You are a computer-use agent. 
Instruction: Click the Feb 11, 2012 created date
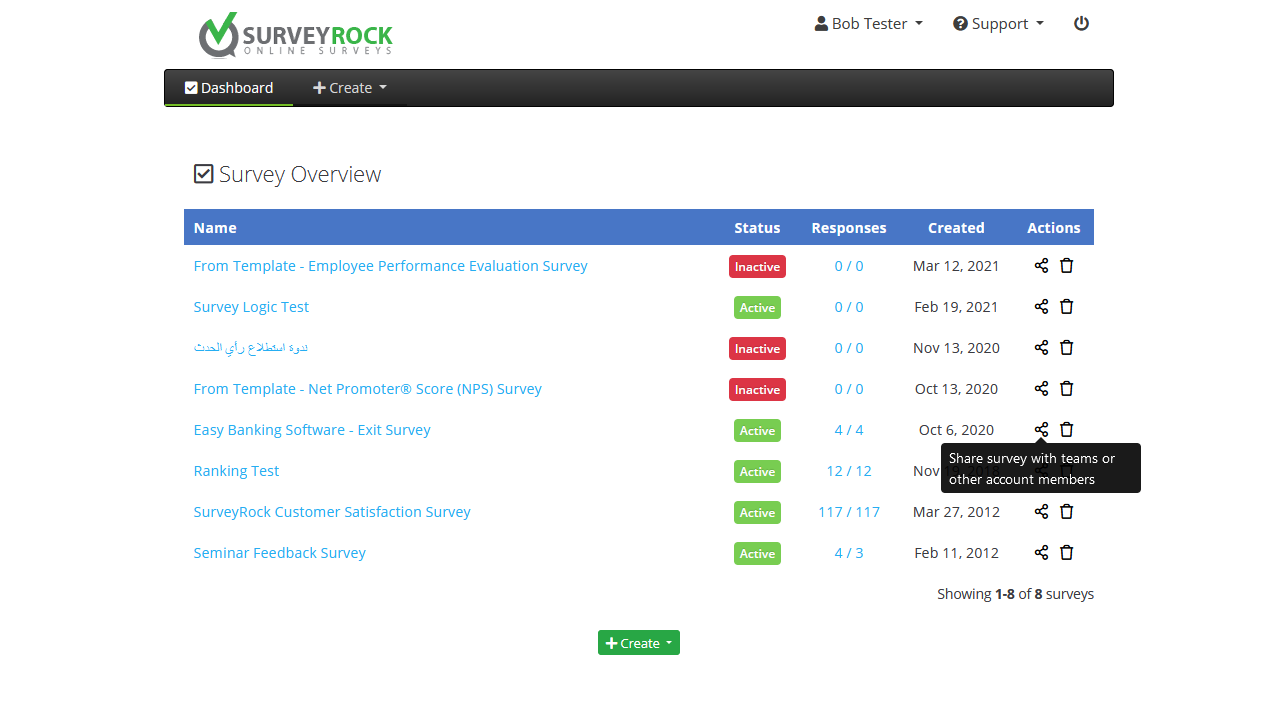(x=956, y=553)
